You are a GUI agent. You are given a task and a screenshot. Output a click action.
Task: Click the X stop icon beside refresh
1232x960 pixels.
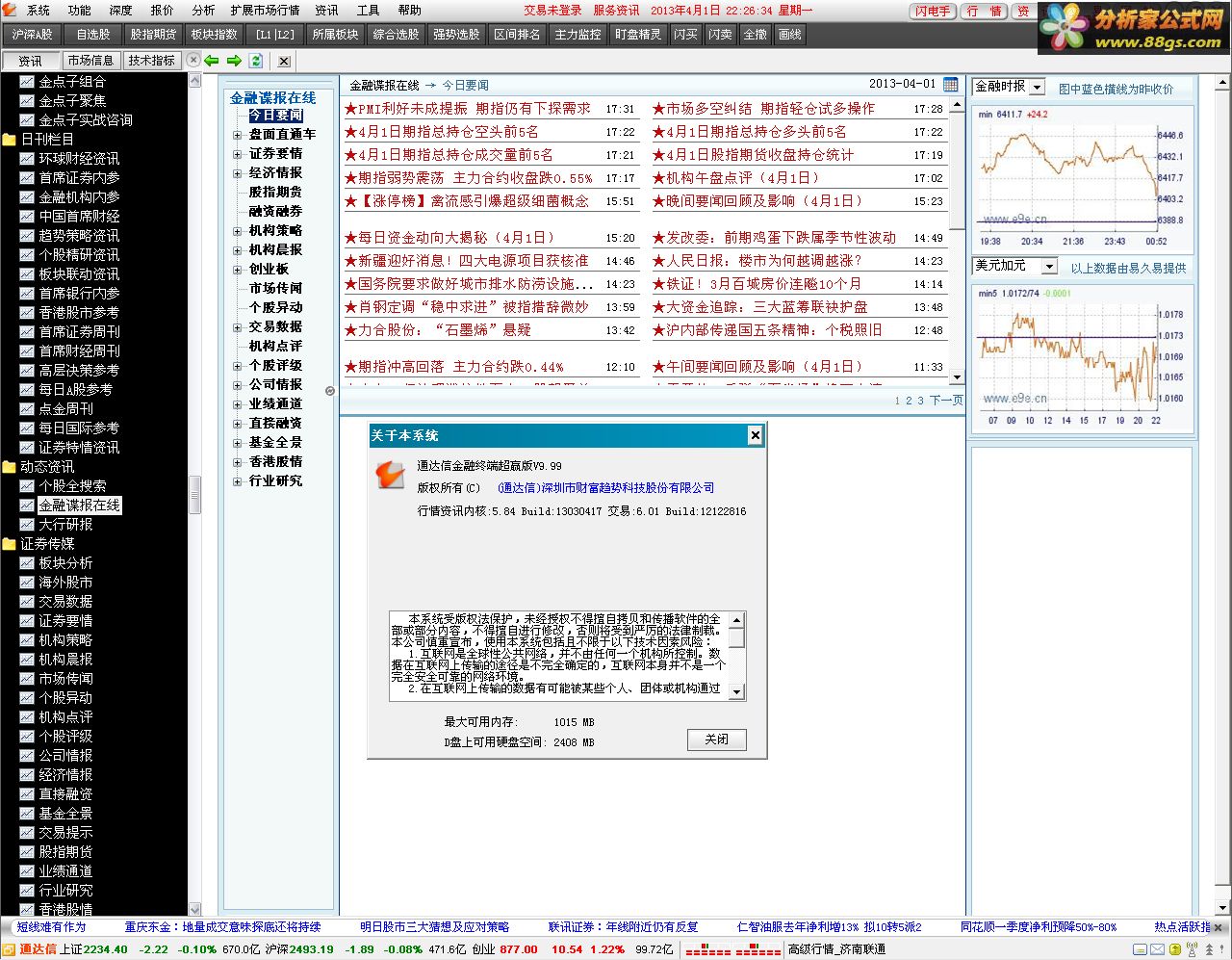(284, 61)
